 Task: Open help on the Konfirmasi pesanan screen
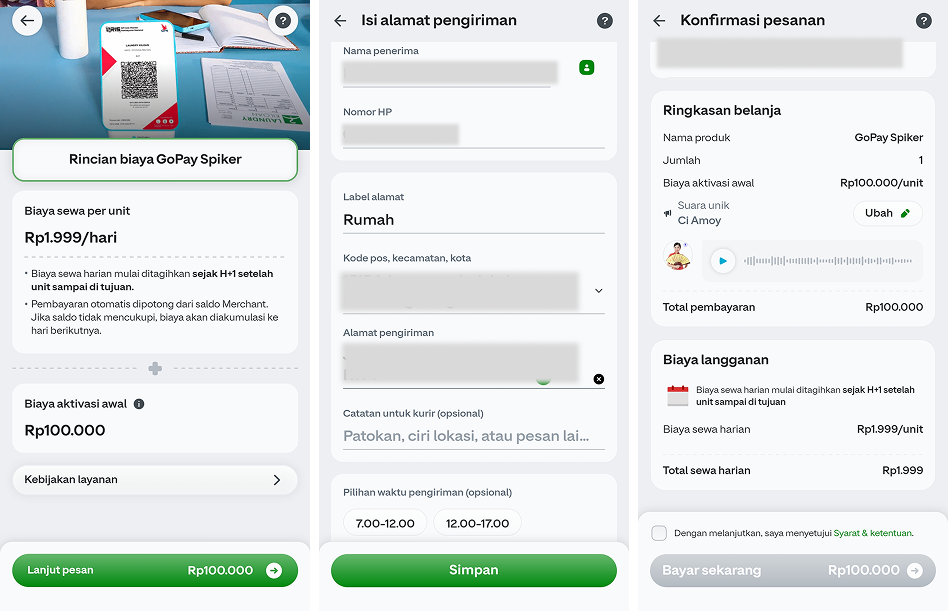point(923,21)
